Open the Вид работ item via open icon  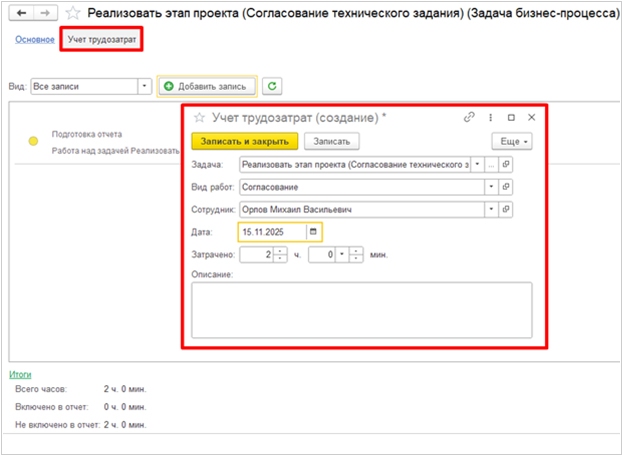tap(506, 186)
